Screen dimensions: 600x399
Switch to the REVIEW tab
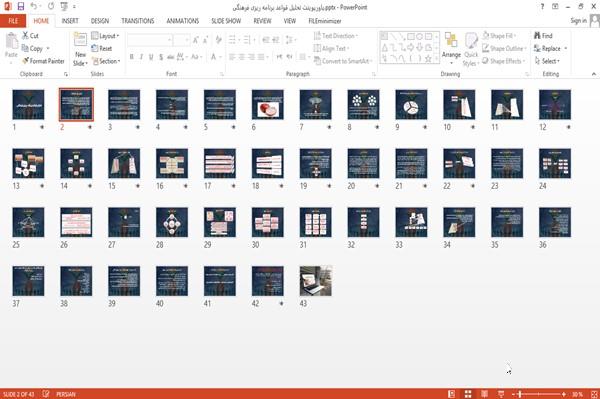click(262, 21)
